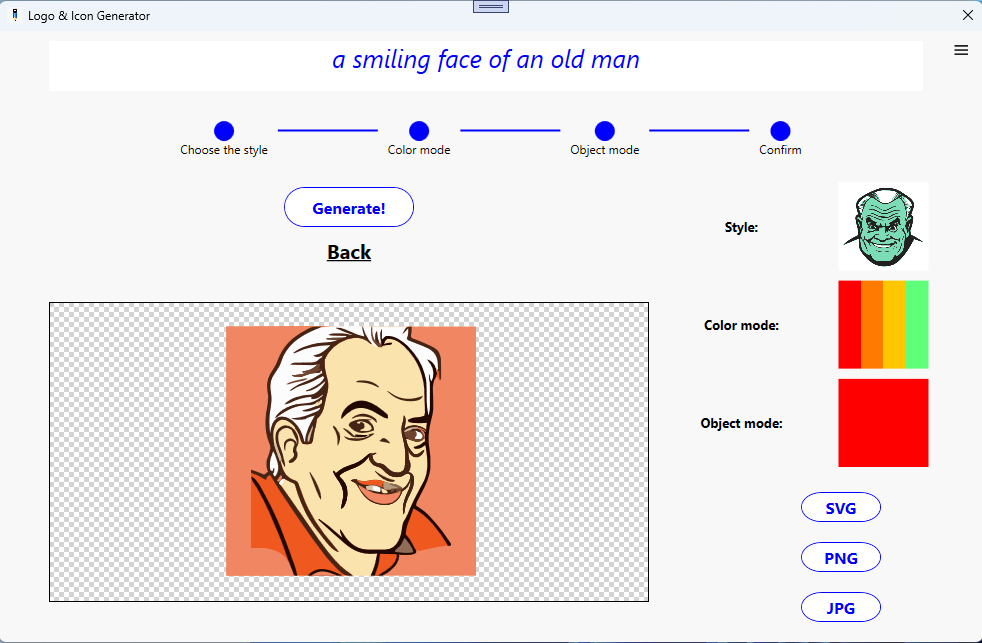Viewport: 982px width, 643px height.
Task: Click the "Object mode:" label
Action: click(x=741, y=423)
